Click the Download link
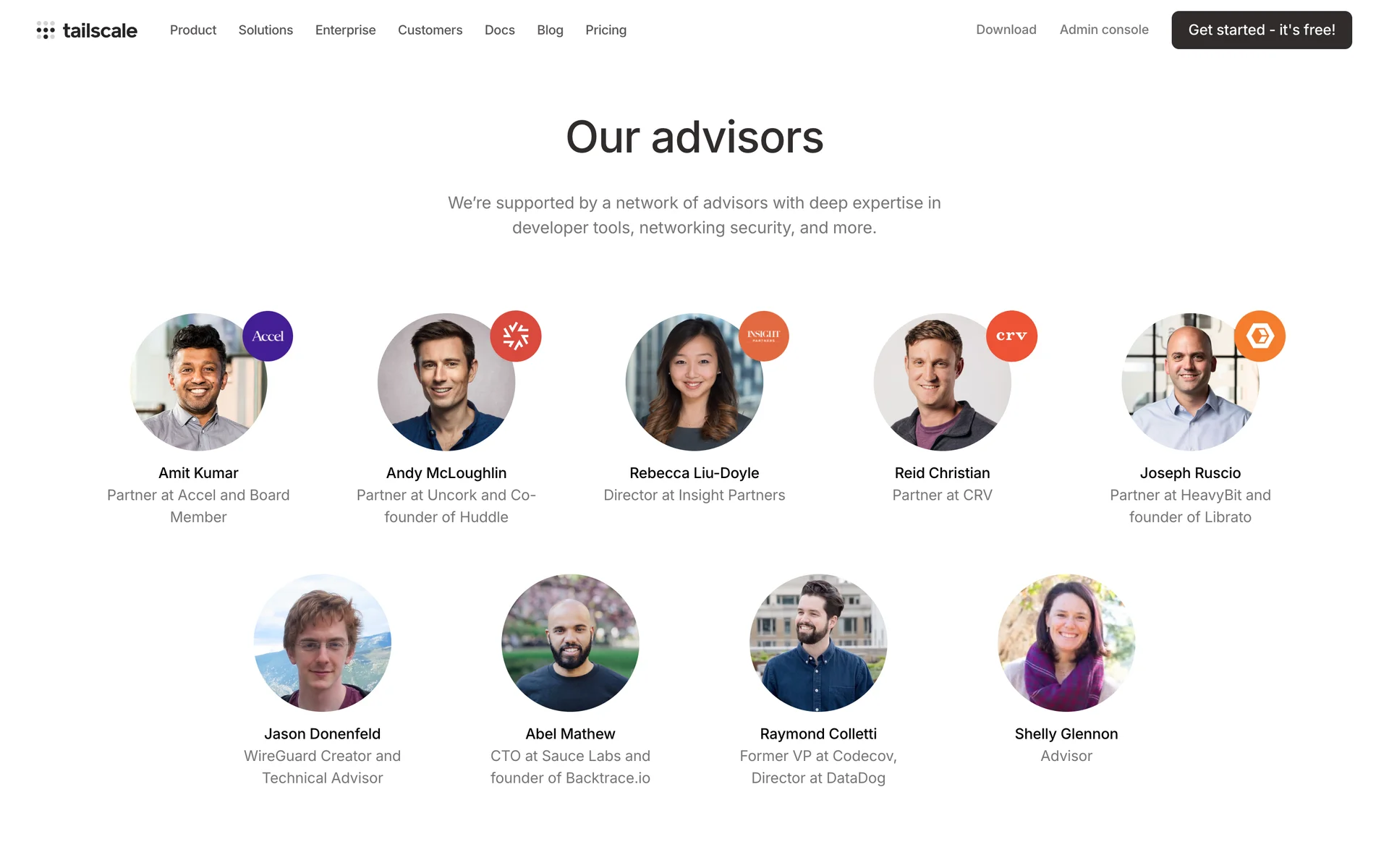 pyautogui.click(x=1006, y=30)
